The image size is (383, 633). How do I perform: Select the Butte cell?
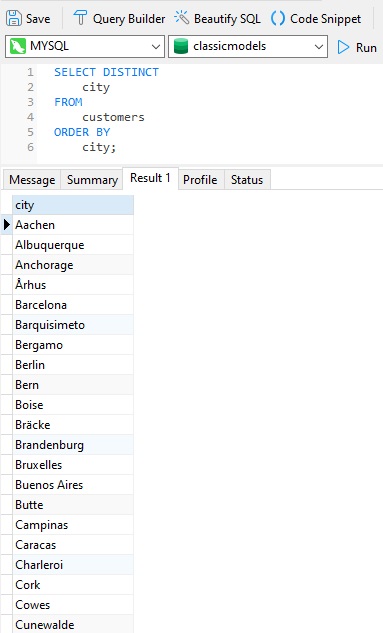point(73,505)
